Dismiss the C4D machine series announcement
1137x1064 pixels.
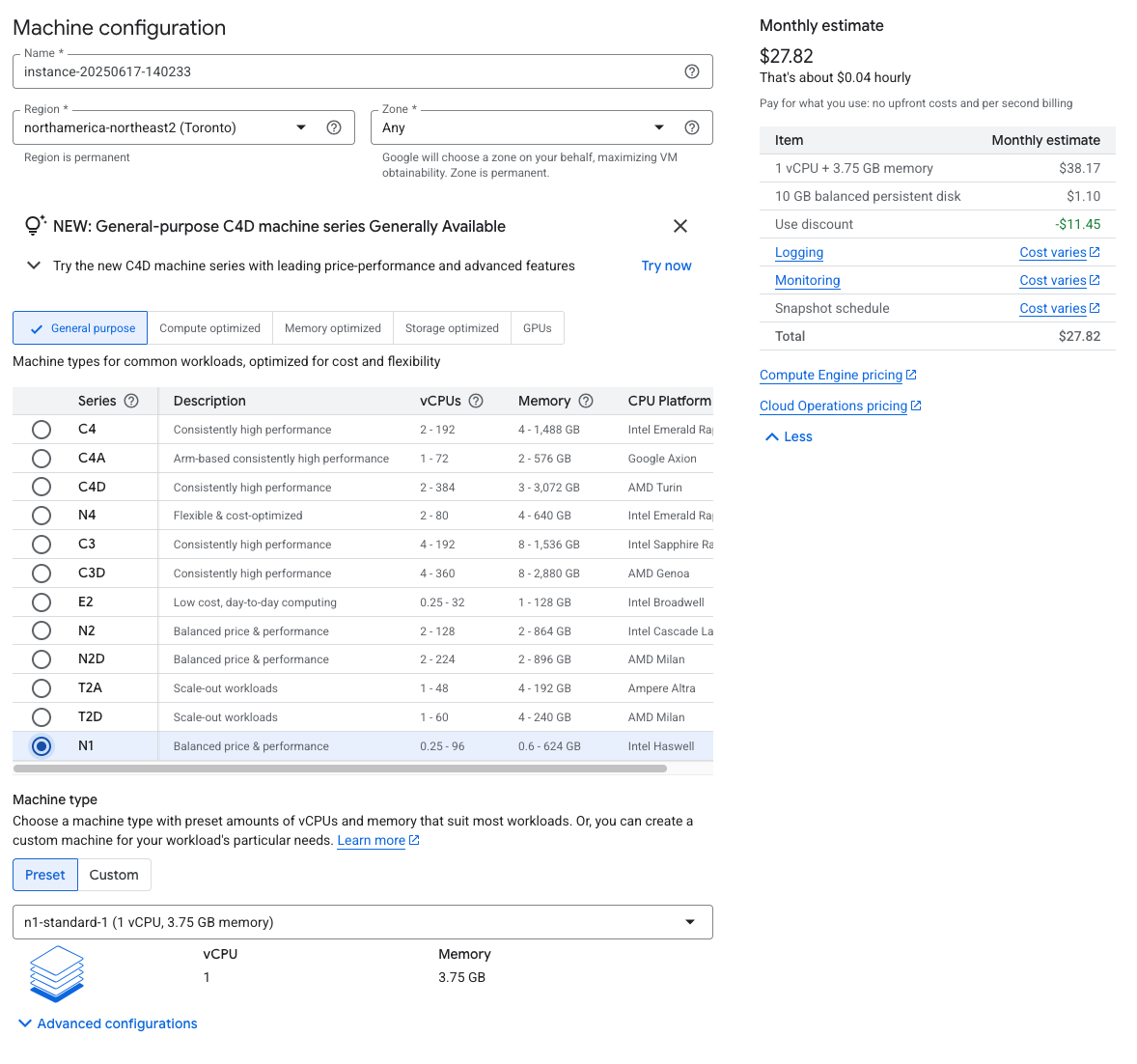(680, 226)
